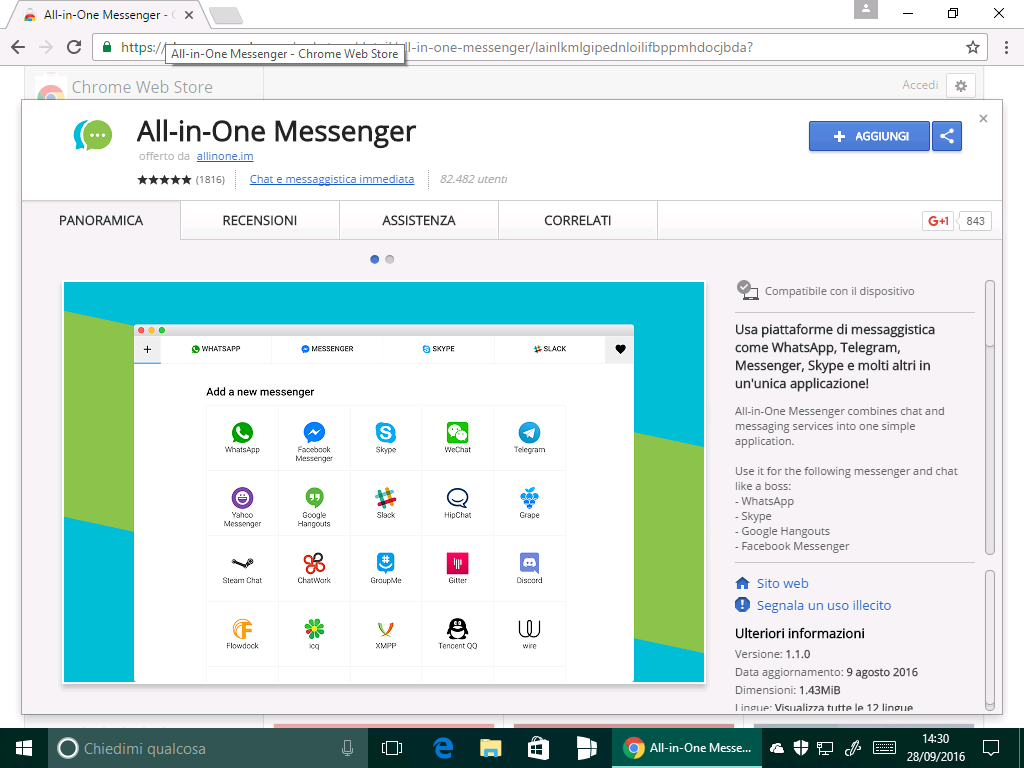Click the Yahoo Messenger icon
1024x768 pixels.
[x=242, y=498]
